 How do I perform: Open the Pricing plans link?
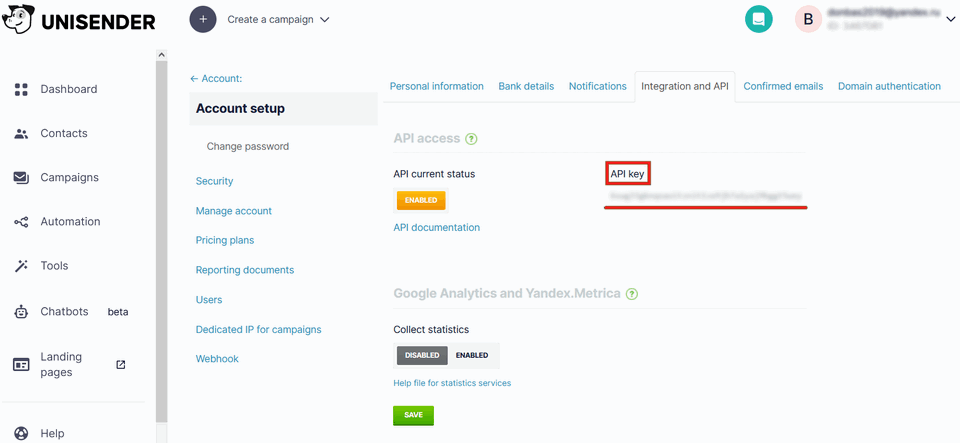coord(225,240)
